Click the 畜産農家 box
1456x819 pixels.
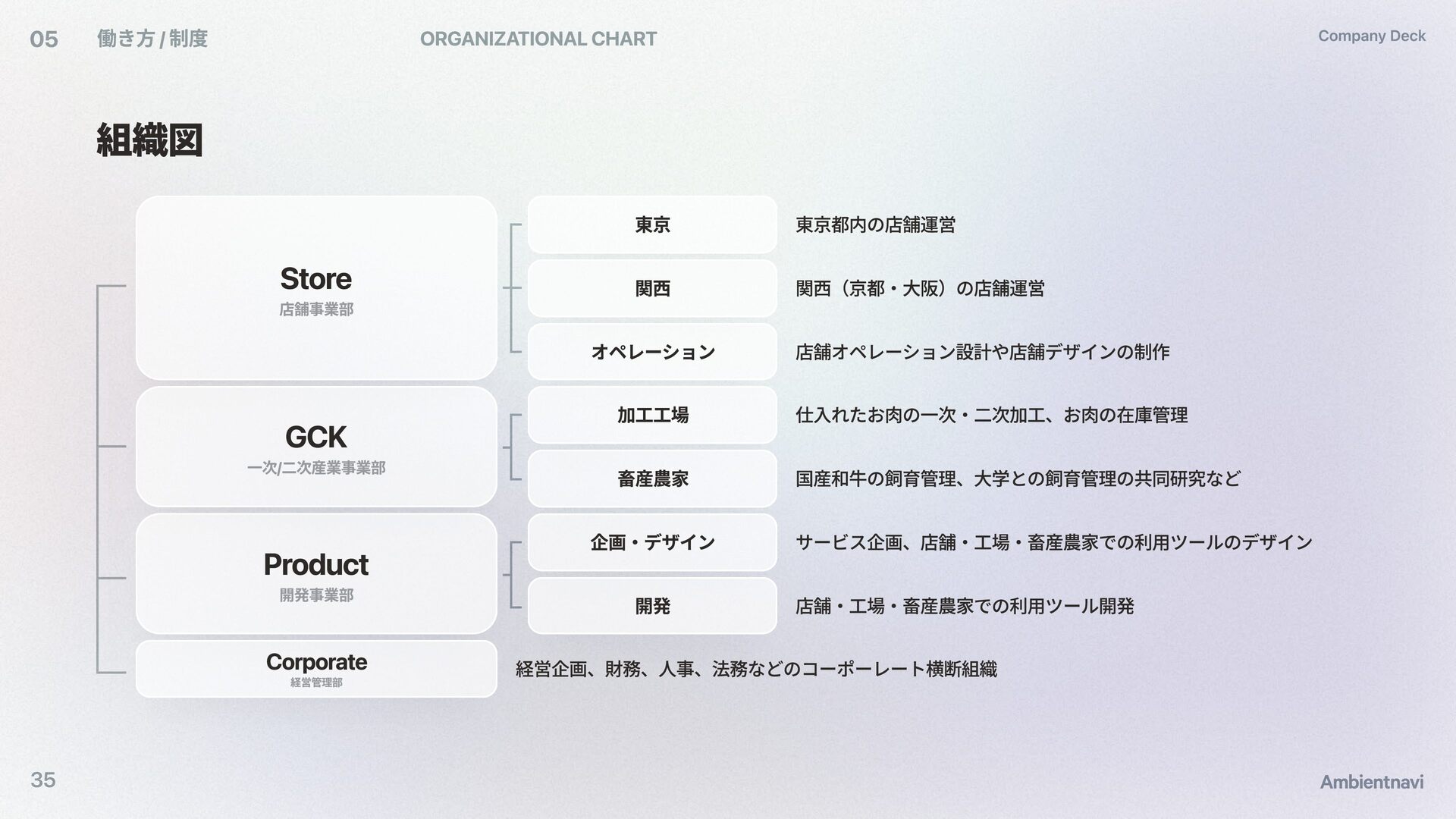pyautogui.click(x=652, y=479)
